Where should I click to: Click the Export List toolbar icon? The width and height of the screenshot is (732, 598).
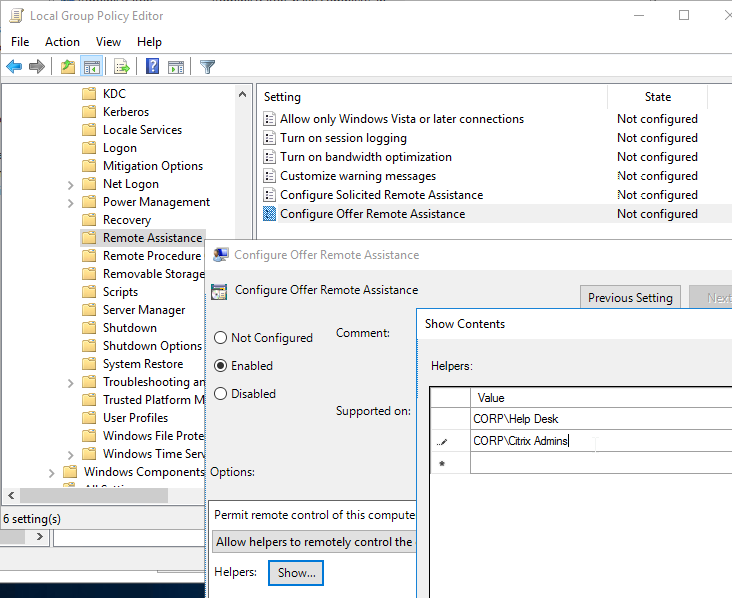point(122,67)
